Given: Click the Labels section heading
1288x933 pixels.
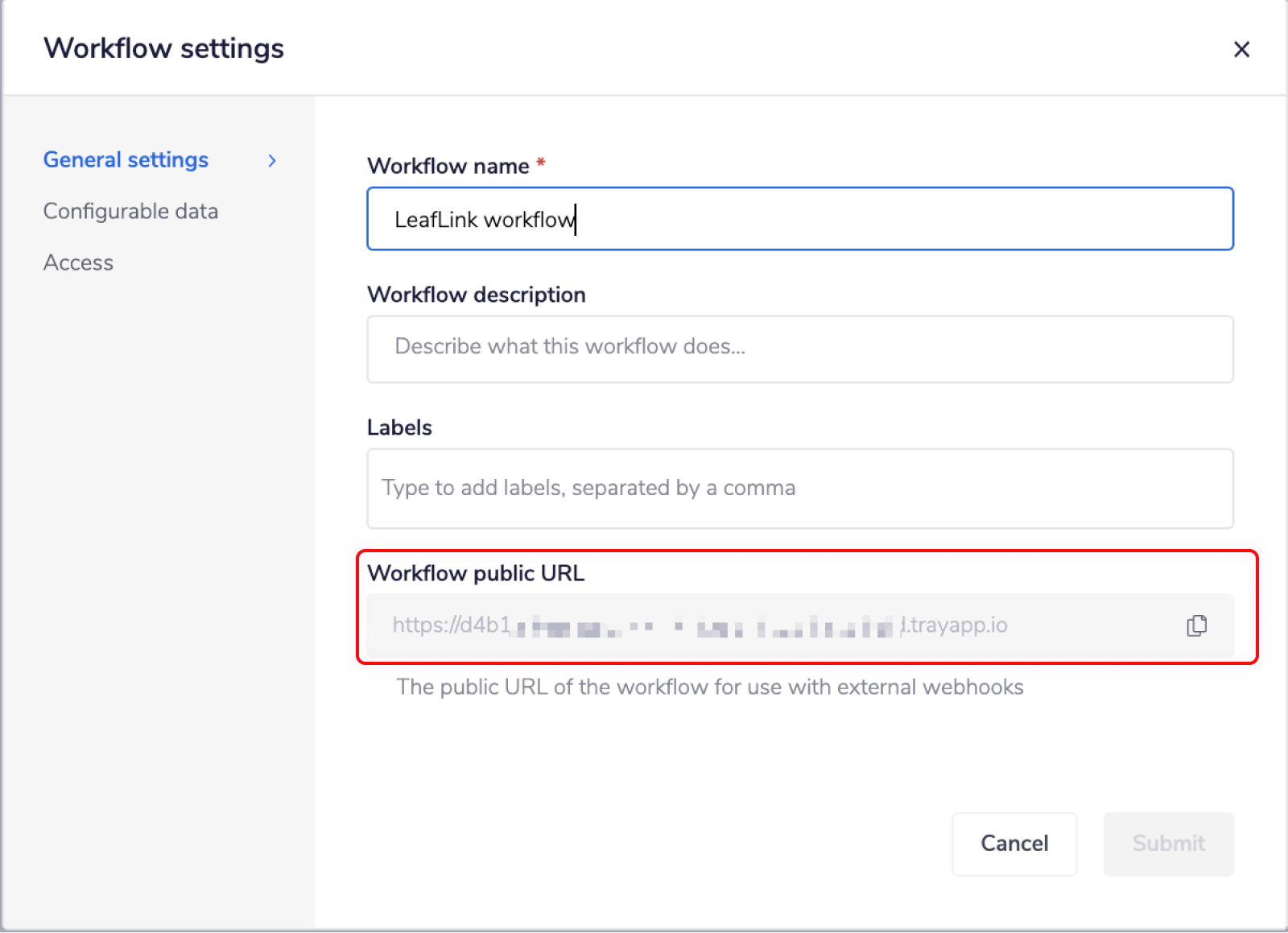Looking at the screenshot, I should (x=398, y=427).
